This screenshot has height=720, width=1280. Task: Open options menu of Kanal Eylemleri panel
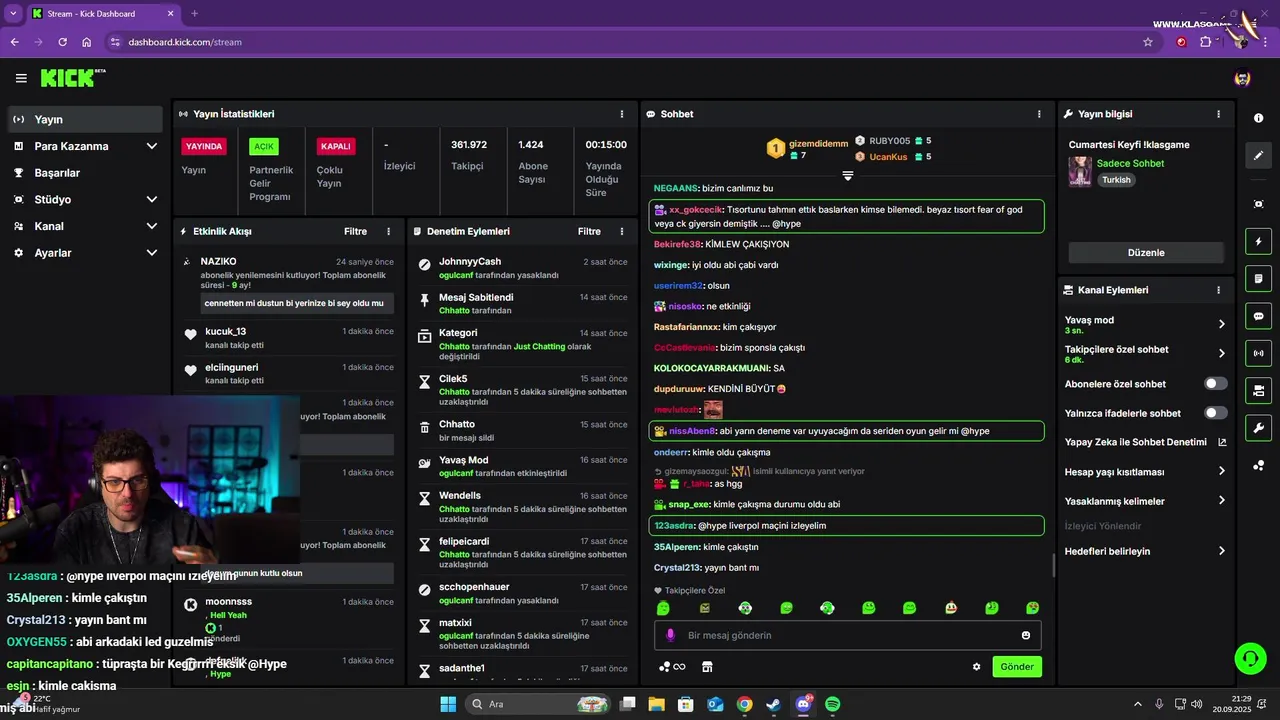[x=1218, y=290]
